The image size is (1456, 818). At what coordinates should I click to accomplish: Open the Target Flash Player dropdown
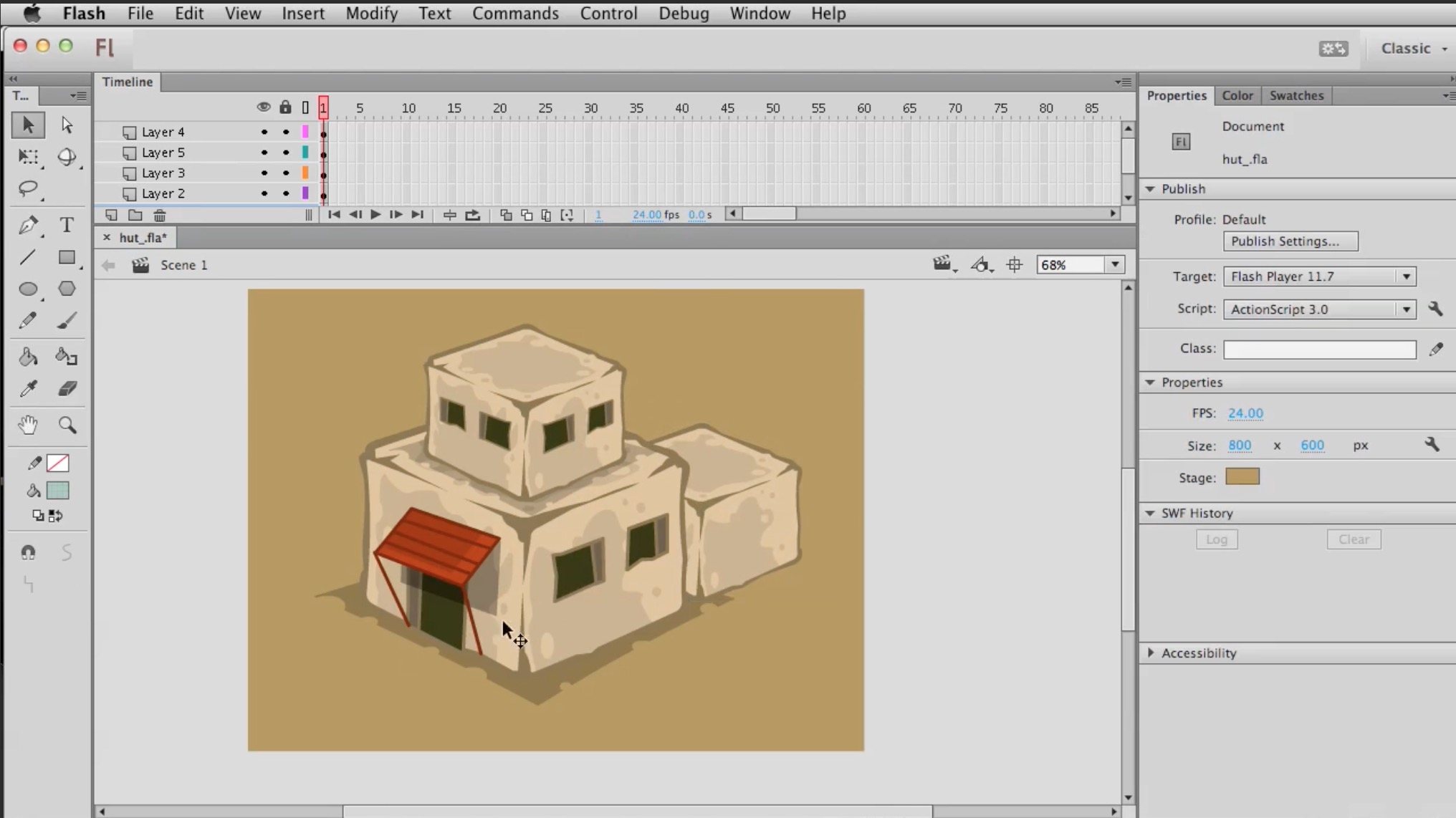tap(1407, 276)
